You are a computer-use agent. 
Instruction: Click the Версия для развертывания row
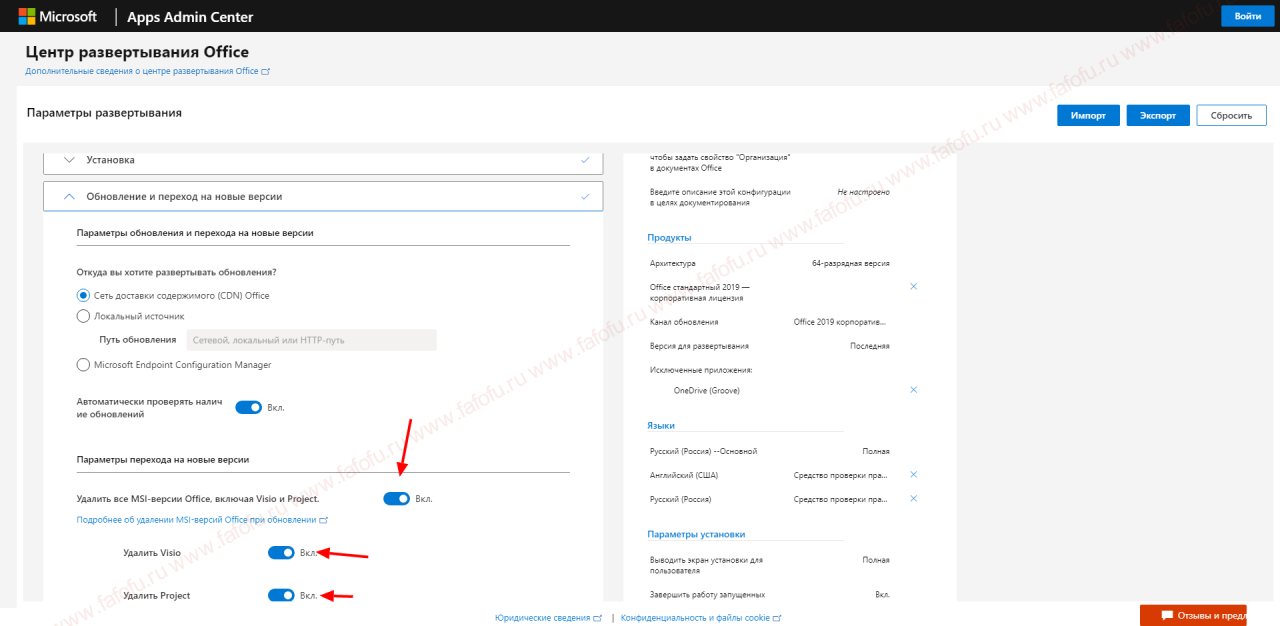point(769,346)
